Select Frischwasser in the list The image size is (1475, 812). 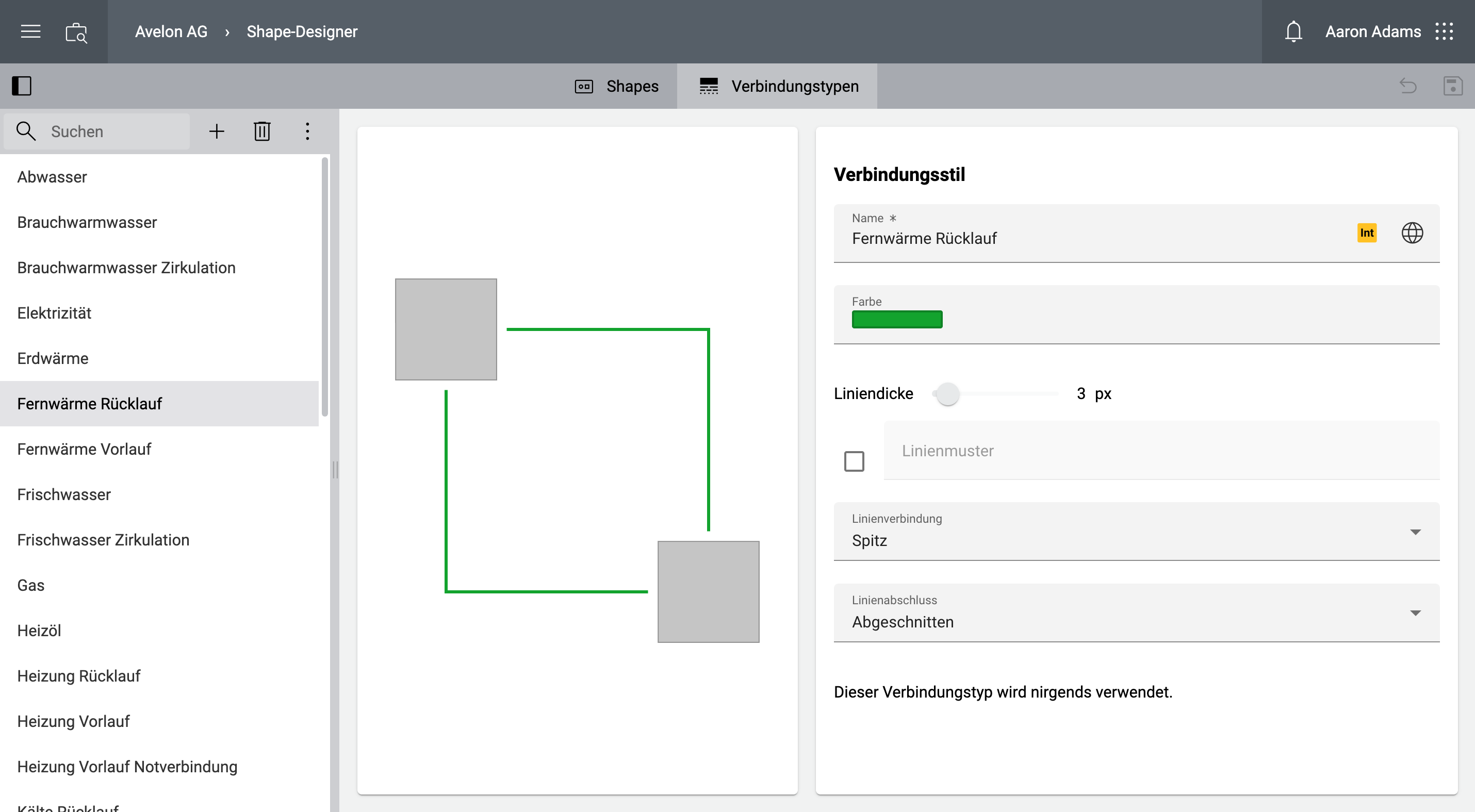[159, 494]
